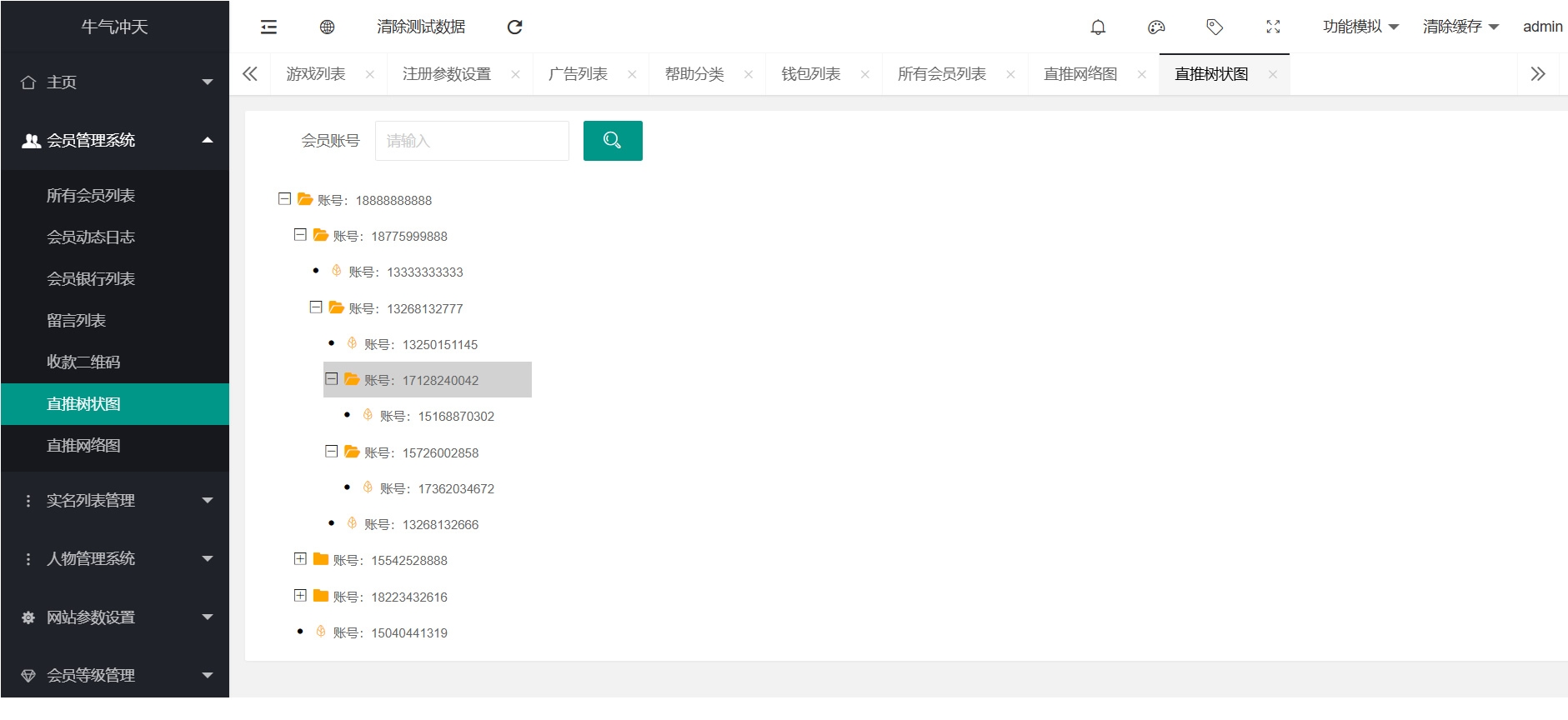Click the 清除测试数据 button
This screenshot has width=1568, height=720.
click(421, 27)
